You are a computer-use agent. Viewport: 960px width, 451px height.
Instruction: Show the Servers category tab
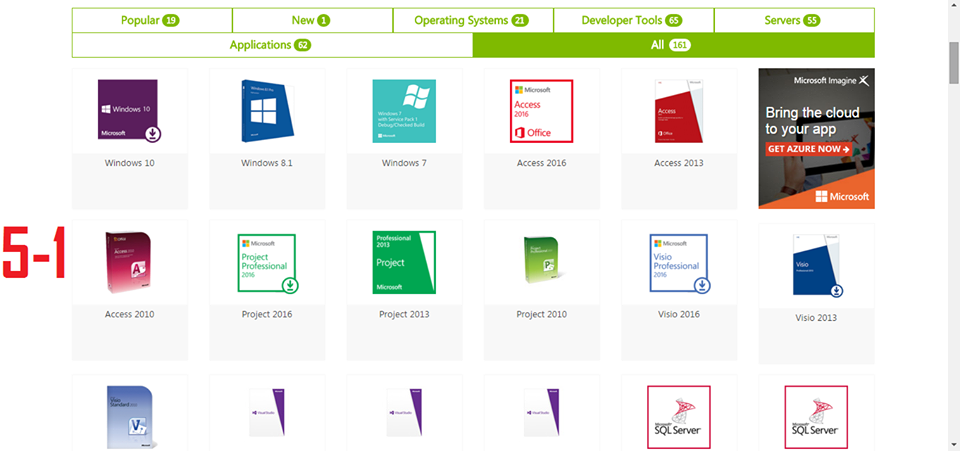793,20
